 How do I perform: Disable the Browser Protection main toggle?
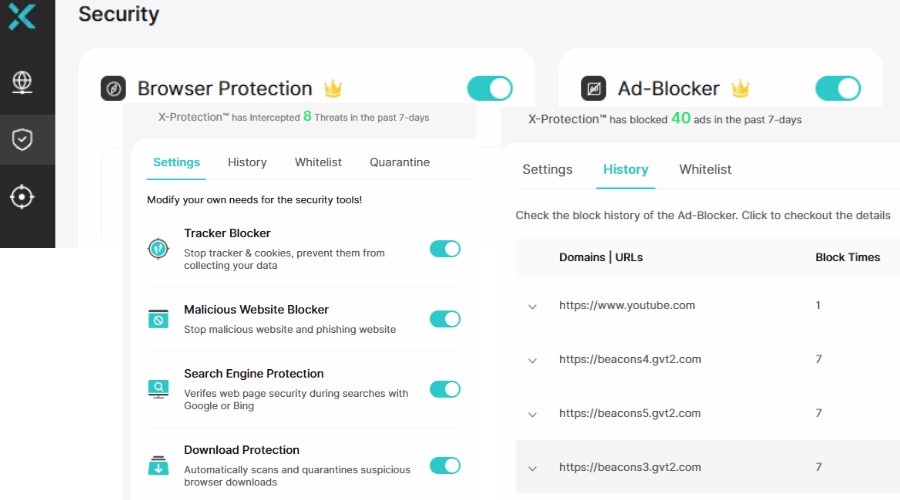[490, 88]
